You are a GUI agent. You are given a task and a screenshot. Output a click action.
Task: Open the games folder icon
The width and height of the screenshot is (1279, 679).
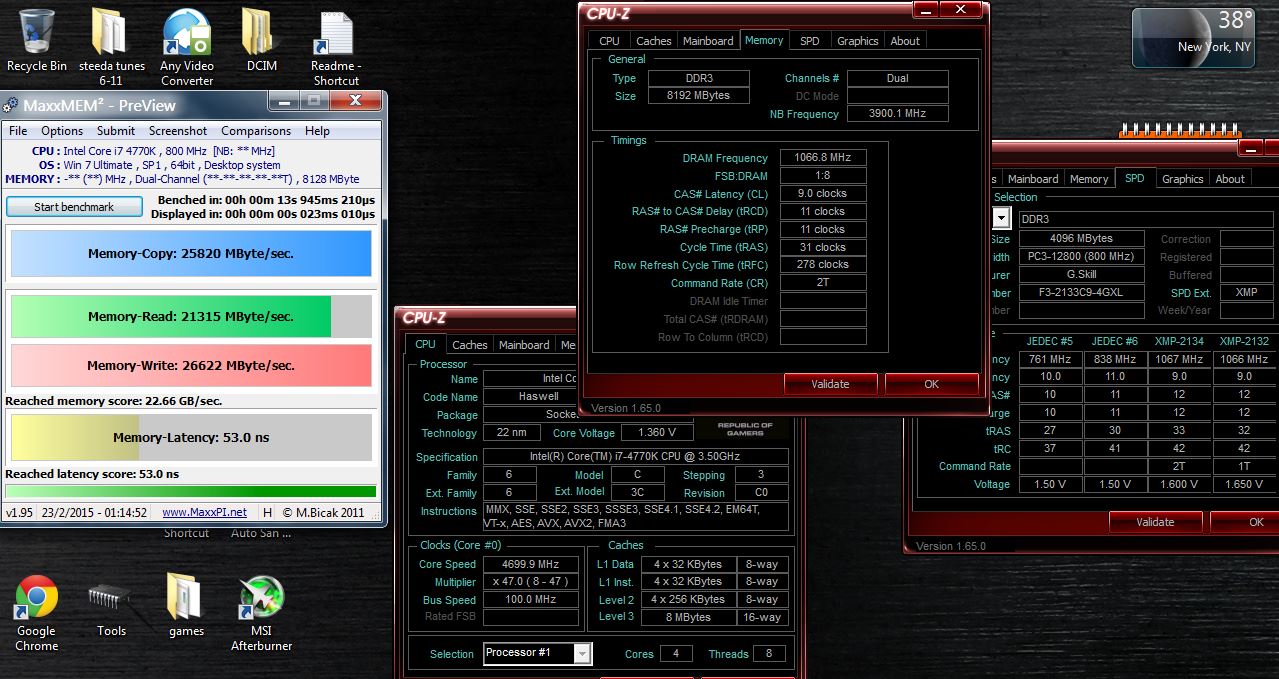[x=186, y=606]
